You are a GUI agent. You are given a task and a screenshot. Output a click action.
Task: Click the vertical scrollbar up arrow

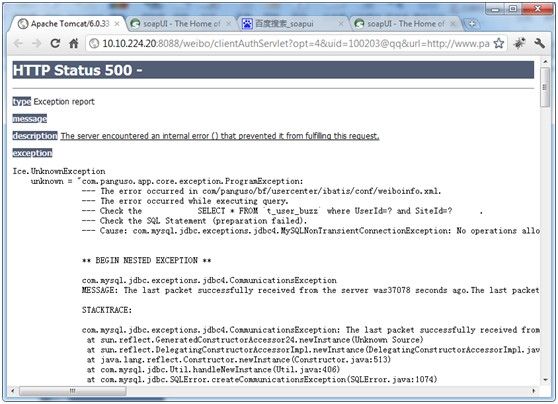(x=545, y=62)
